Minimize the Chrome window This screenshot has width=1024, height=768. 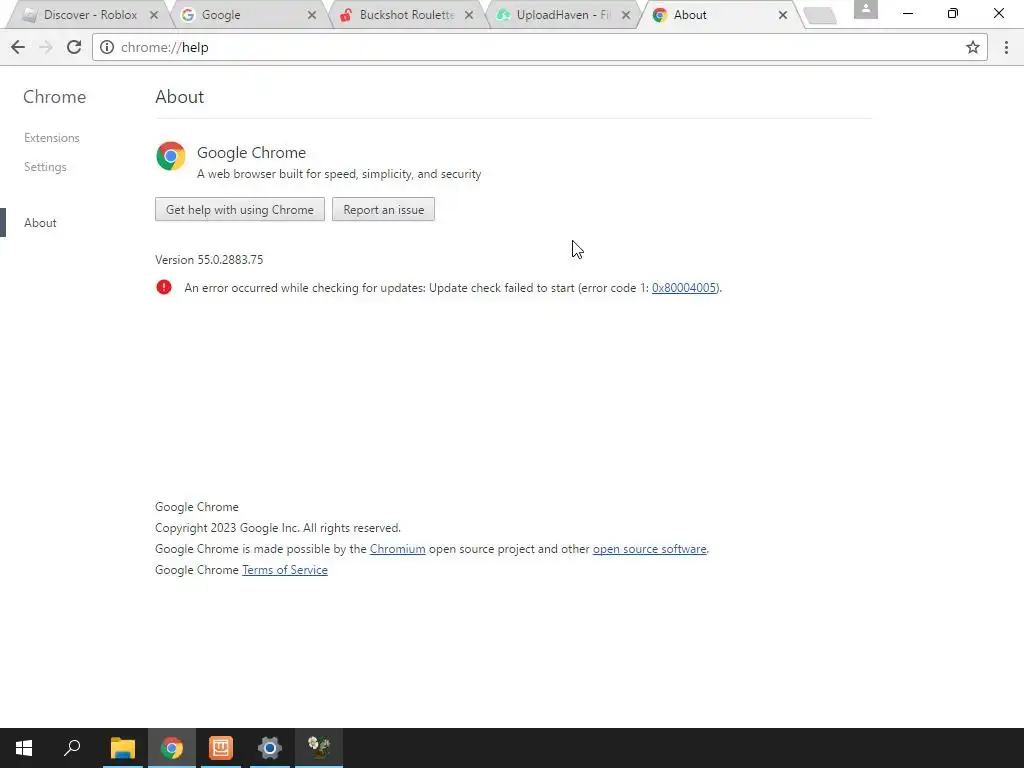(x=908, y=13)
